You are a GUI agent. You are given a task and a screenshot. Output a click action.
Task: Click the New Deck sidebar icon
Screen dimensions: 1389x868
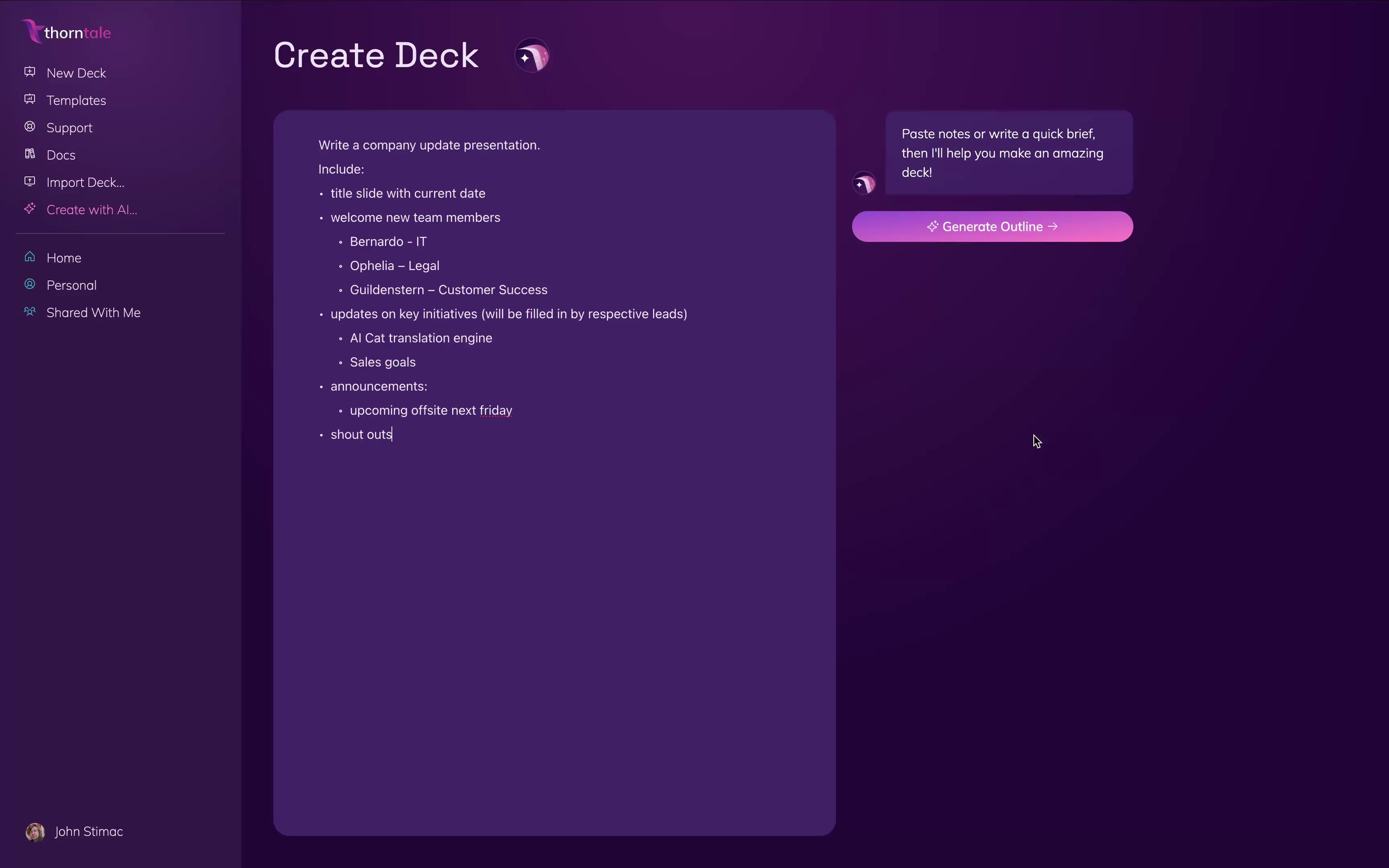click(30, 72)
